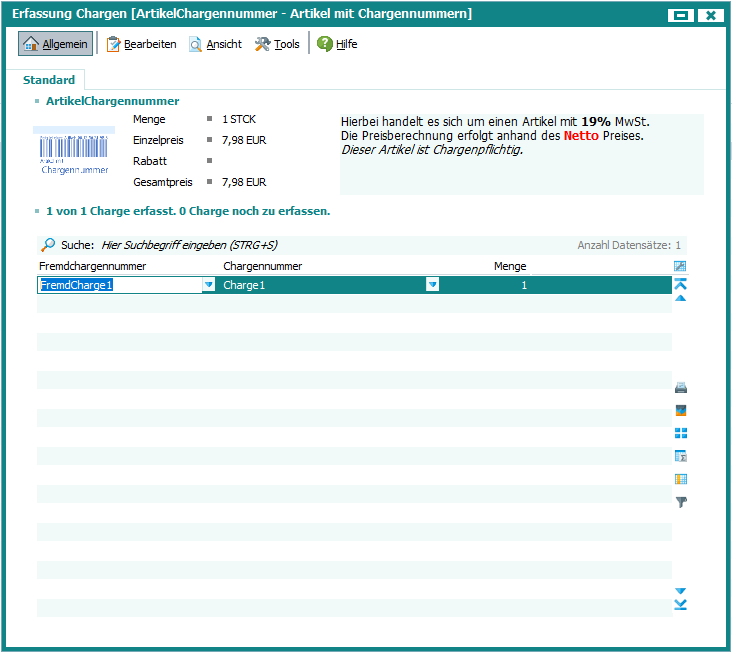Switch to the Standard tab

point(49,80)
